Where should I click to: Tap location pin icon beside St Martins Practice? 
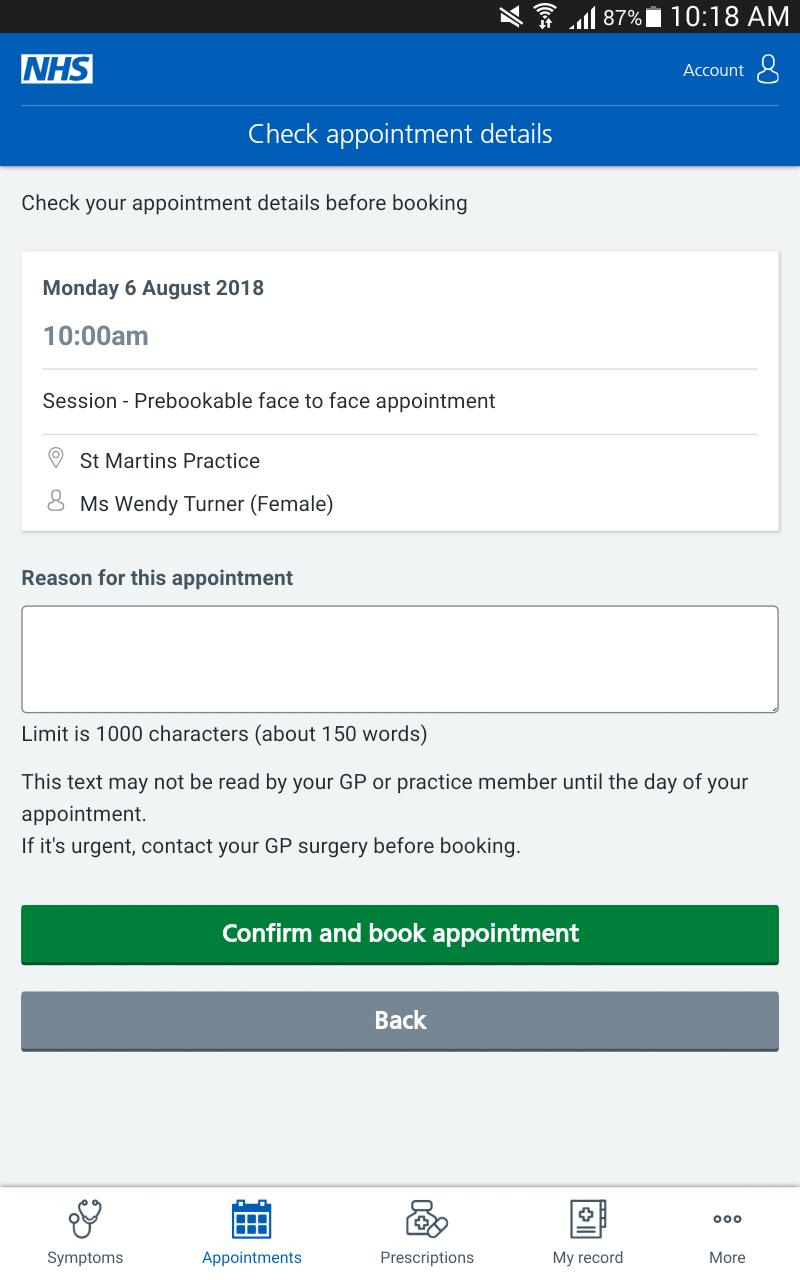(56, 459)
